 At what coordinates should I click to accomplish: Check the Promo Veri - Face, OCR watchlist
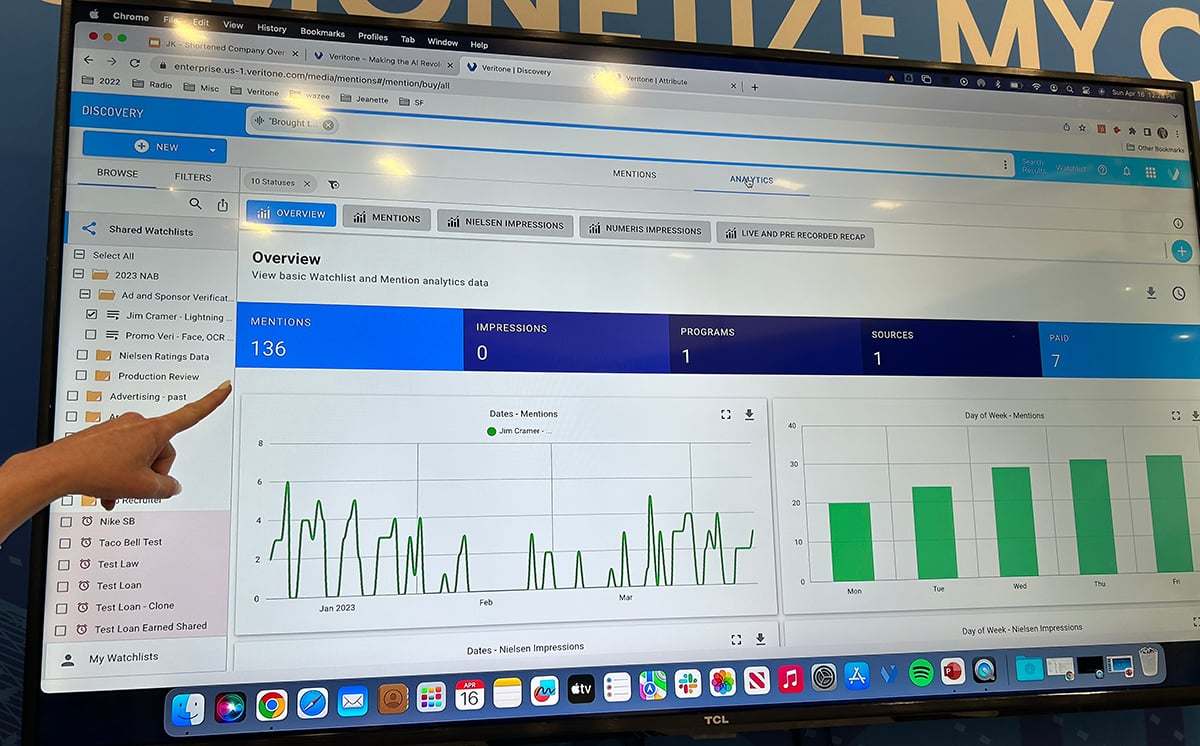click(x=91, y=335)
